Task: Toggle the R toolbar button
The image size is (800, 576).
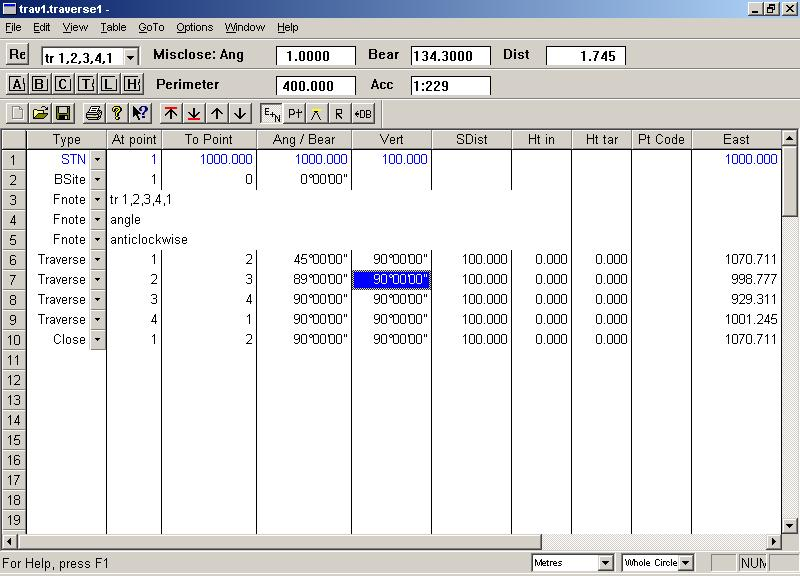Action: [339, 114]
